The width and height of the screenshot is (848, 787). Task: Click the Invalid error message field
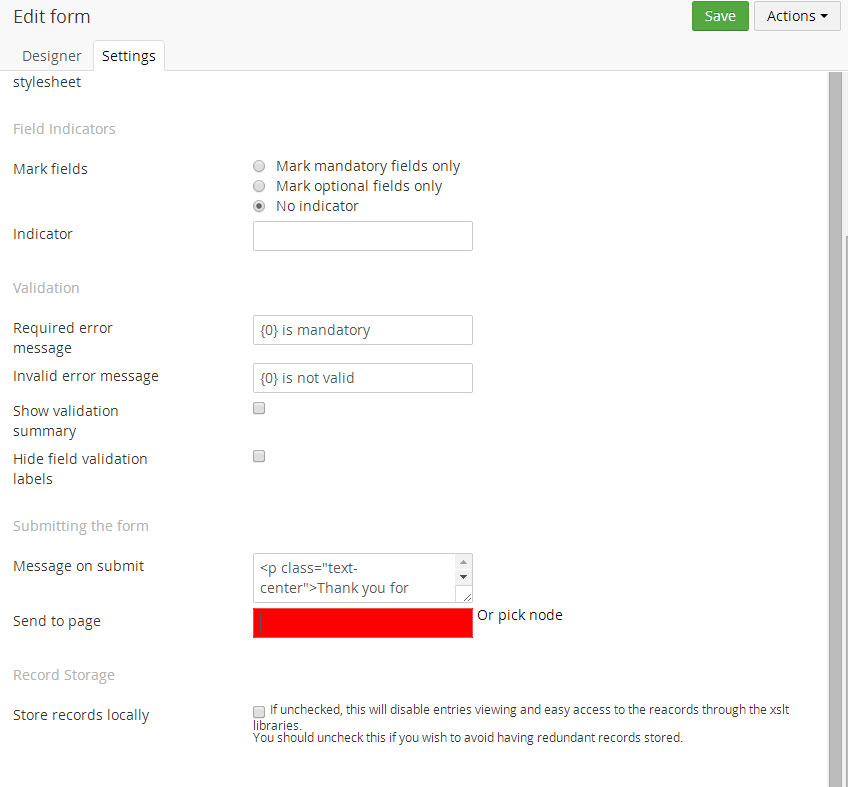362,378
